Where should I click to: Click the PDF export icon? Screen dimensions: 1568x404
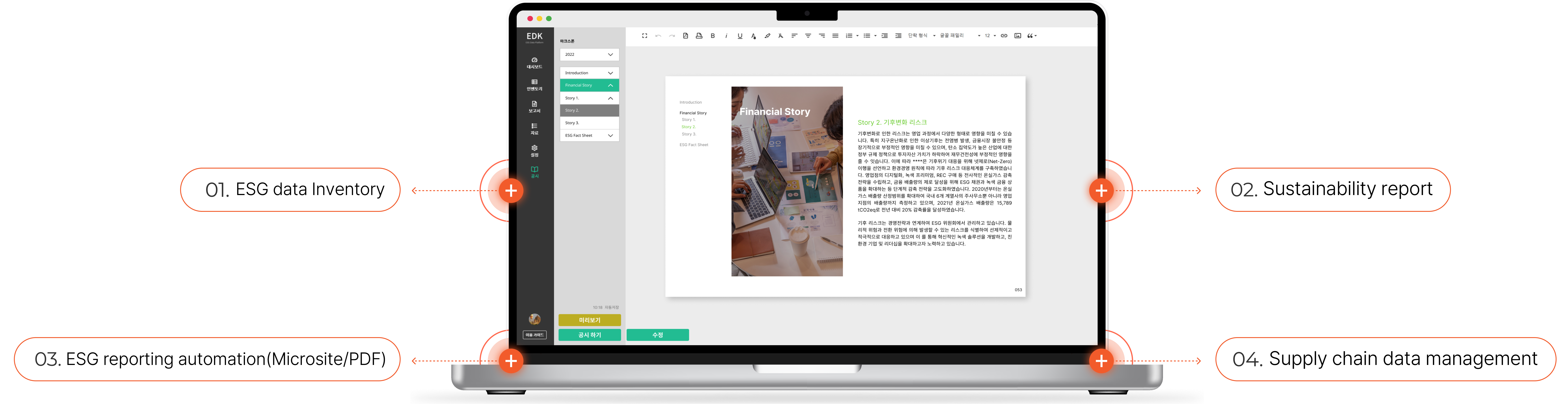pyautogui.click(x=685, y=36)
